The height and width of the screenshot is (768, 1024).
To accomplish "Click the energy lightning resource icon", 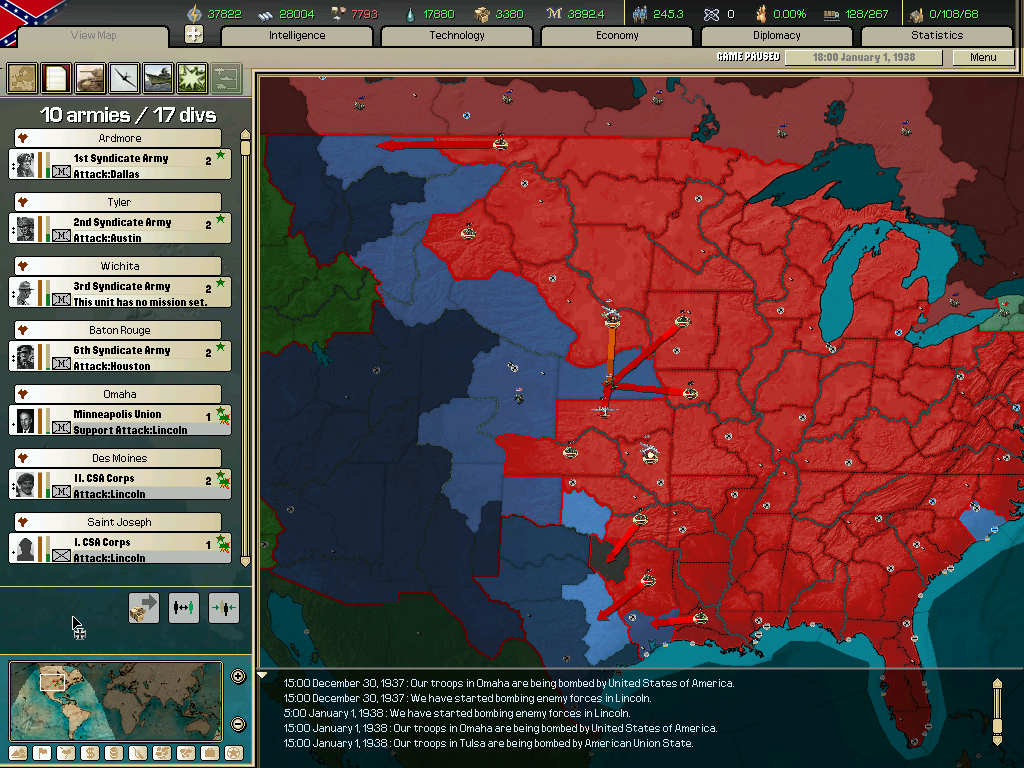I will tap(194, 14).
